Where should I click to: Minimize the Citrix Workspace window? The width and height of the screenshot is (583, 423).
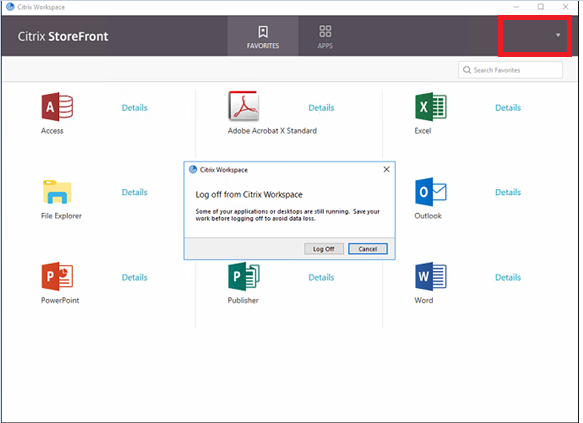pos(516,7)
